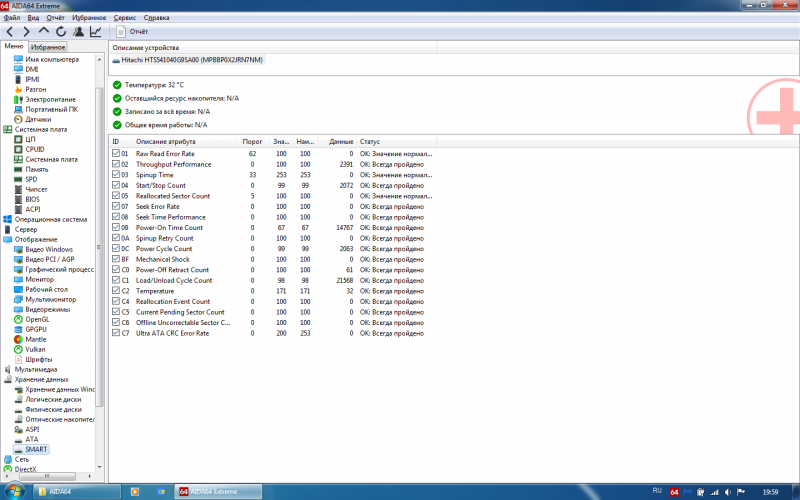800x500 pixels.
Task: Switch to the Избранное tab
Action: tap(48, 47)
